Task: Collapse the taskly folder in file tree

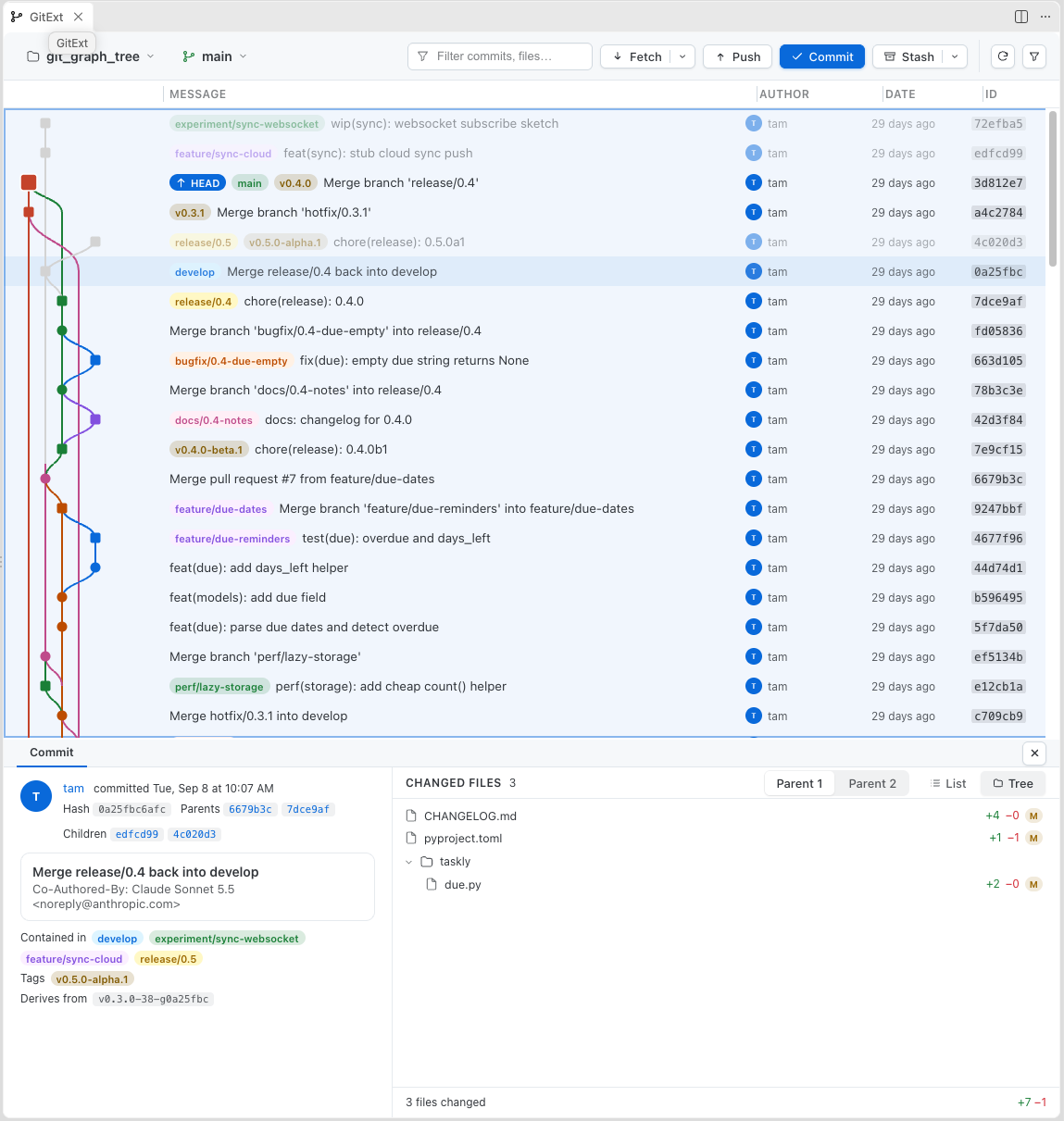Action: click(x=409, y=862)
